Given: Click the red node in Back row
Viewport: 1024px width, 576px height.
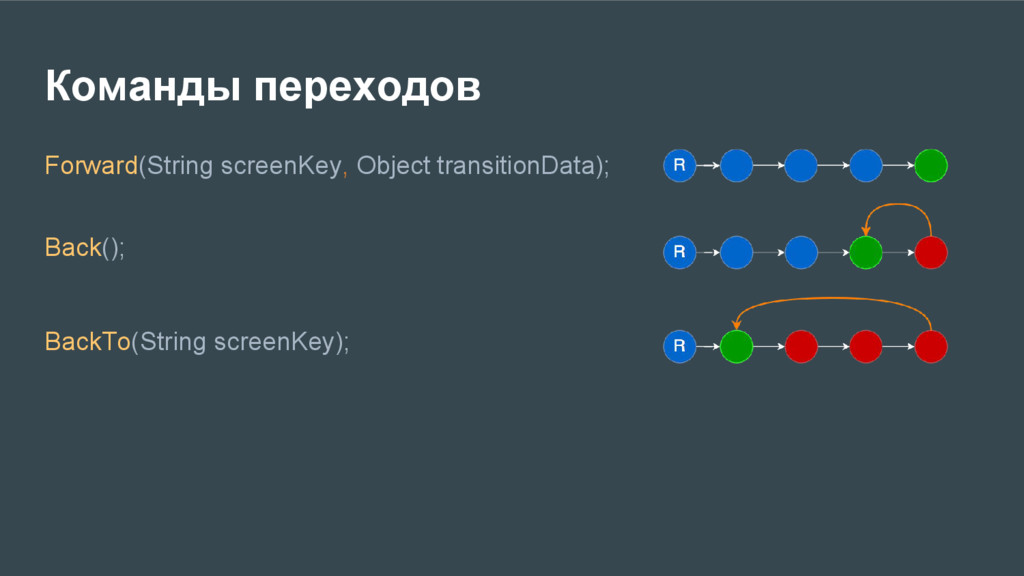Looking at the screenshot, I should click(931, 252).
